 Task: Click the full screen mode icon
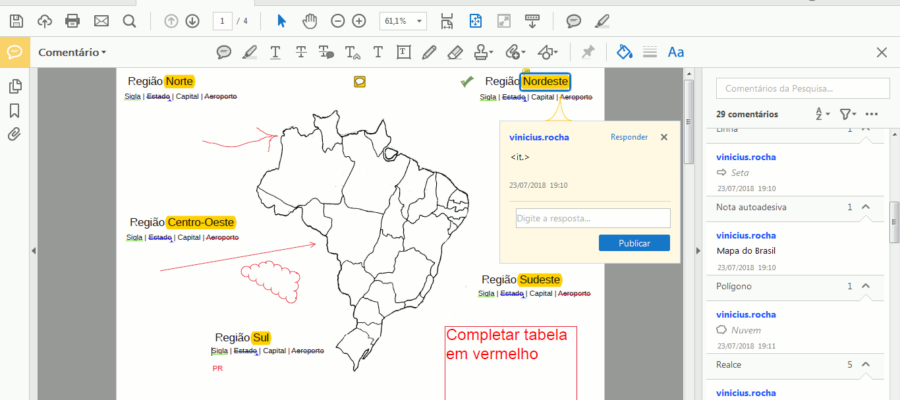click(x=504, y=21)
